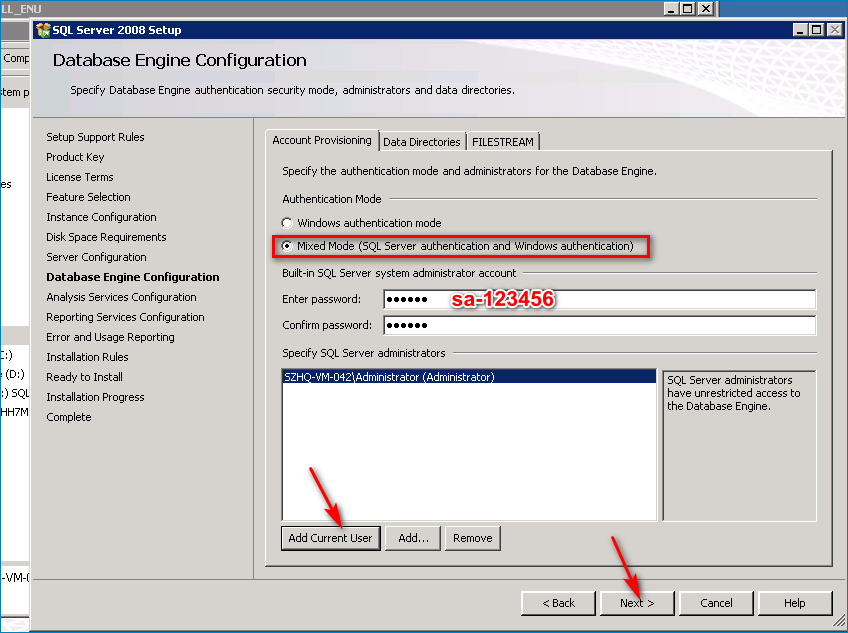Close the SQL Server 2008 Setup window
Viewport: 848px width, 633px height.
tap(835, 30)
